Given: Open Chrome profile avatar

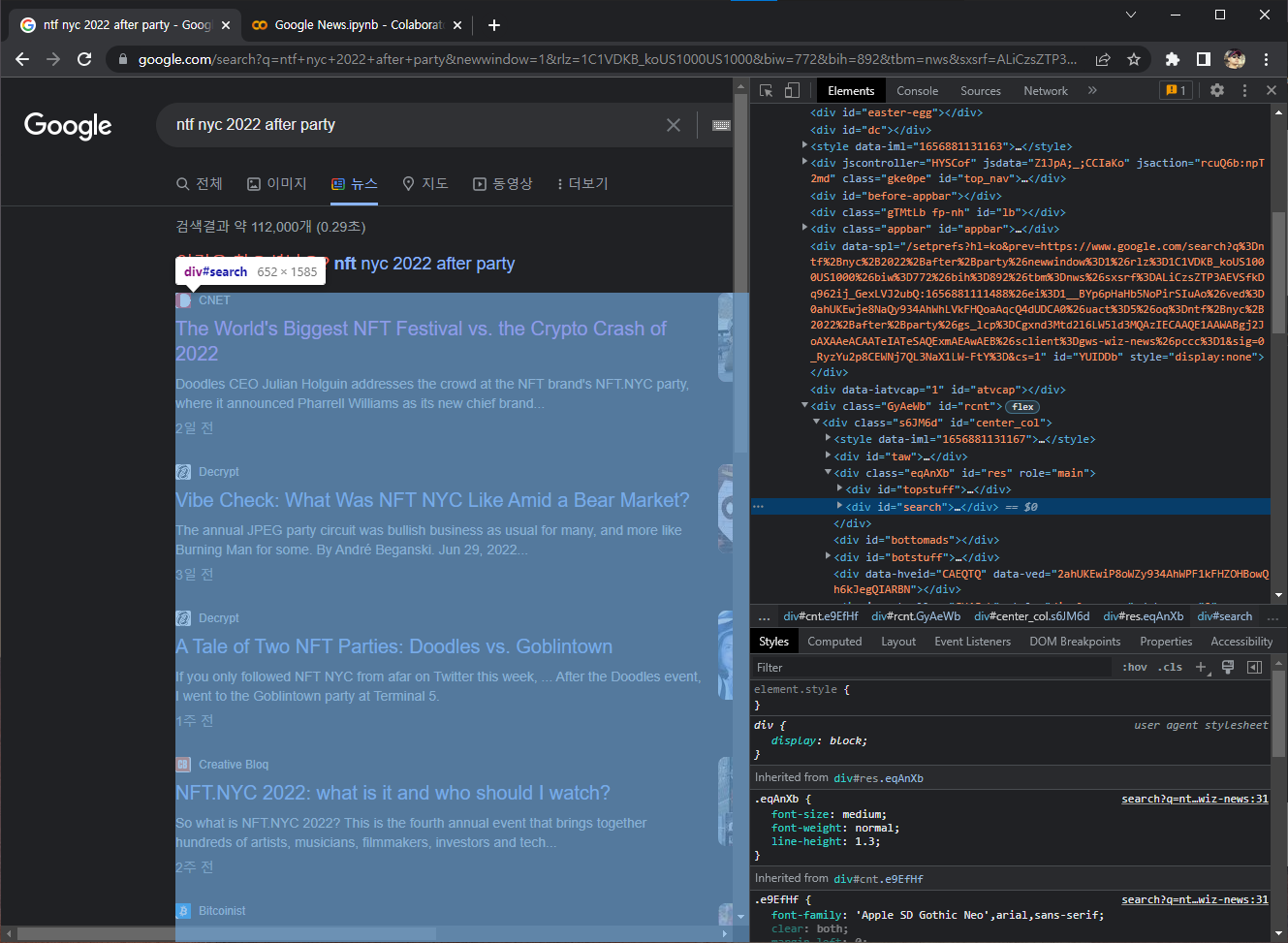Looking at the screenshot, I should coord(1235,59).
